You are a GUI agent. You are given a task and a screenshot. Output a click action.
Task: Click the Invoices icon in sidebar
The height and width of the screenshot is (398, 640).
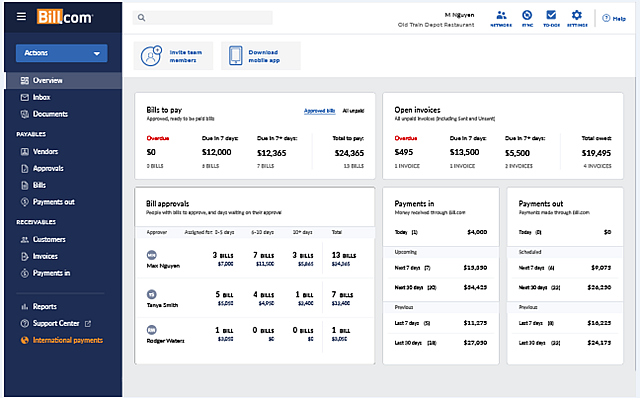[x=25, y=256]
